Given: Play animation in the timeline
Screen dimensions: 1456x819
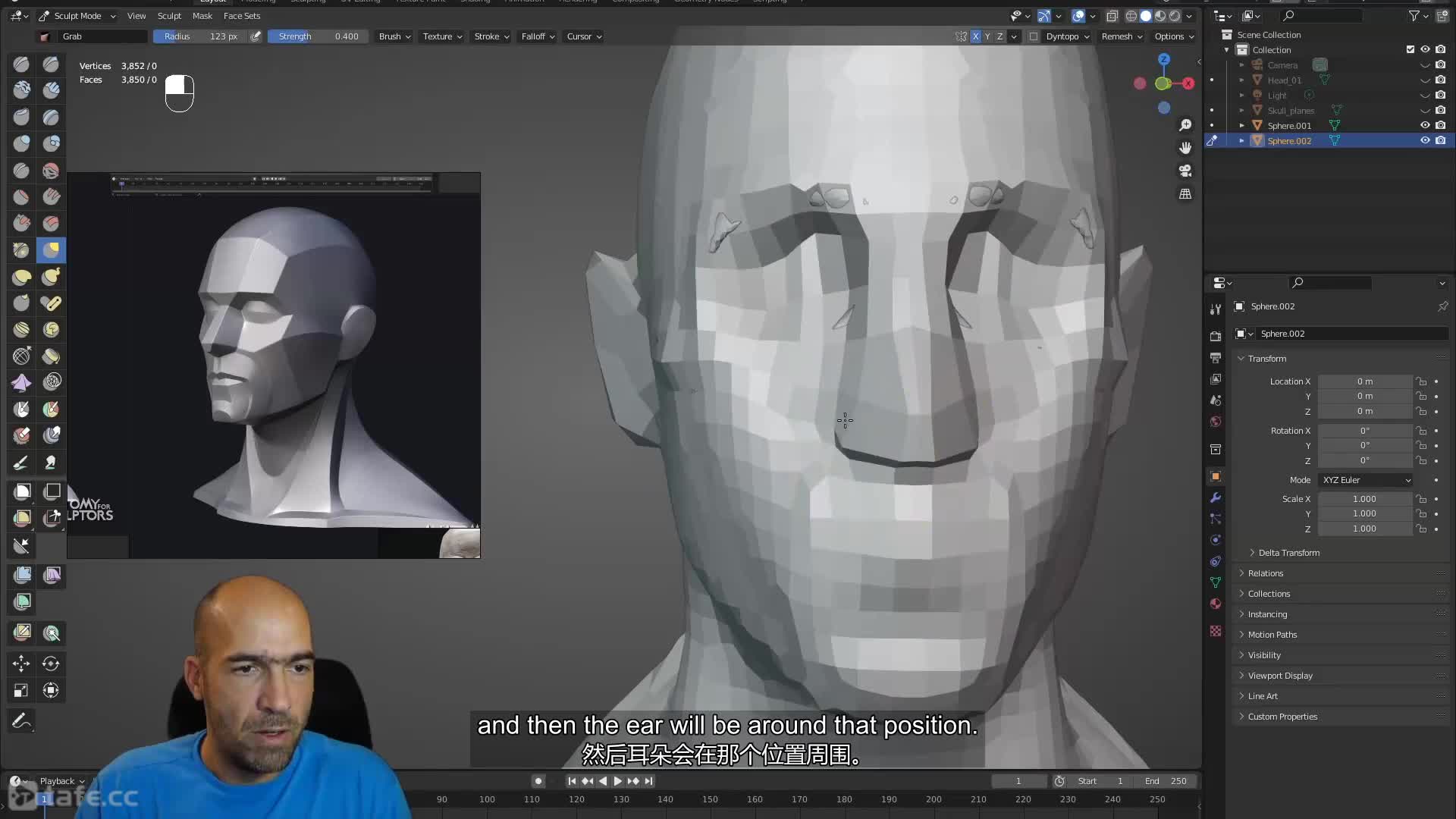Looking at the screenshot, I should pos(617,781).
